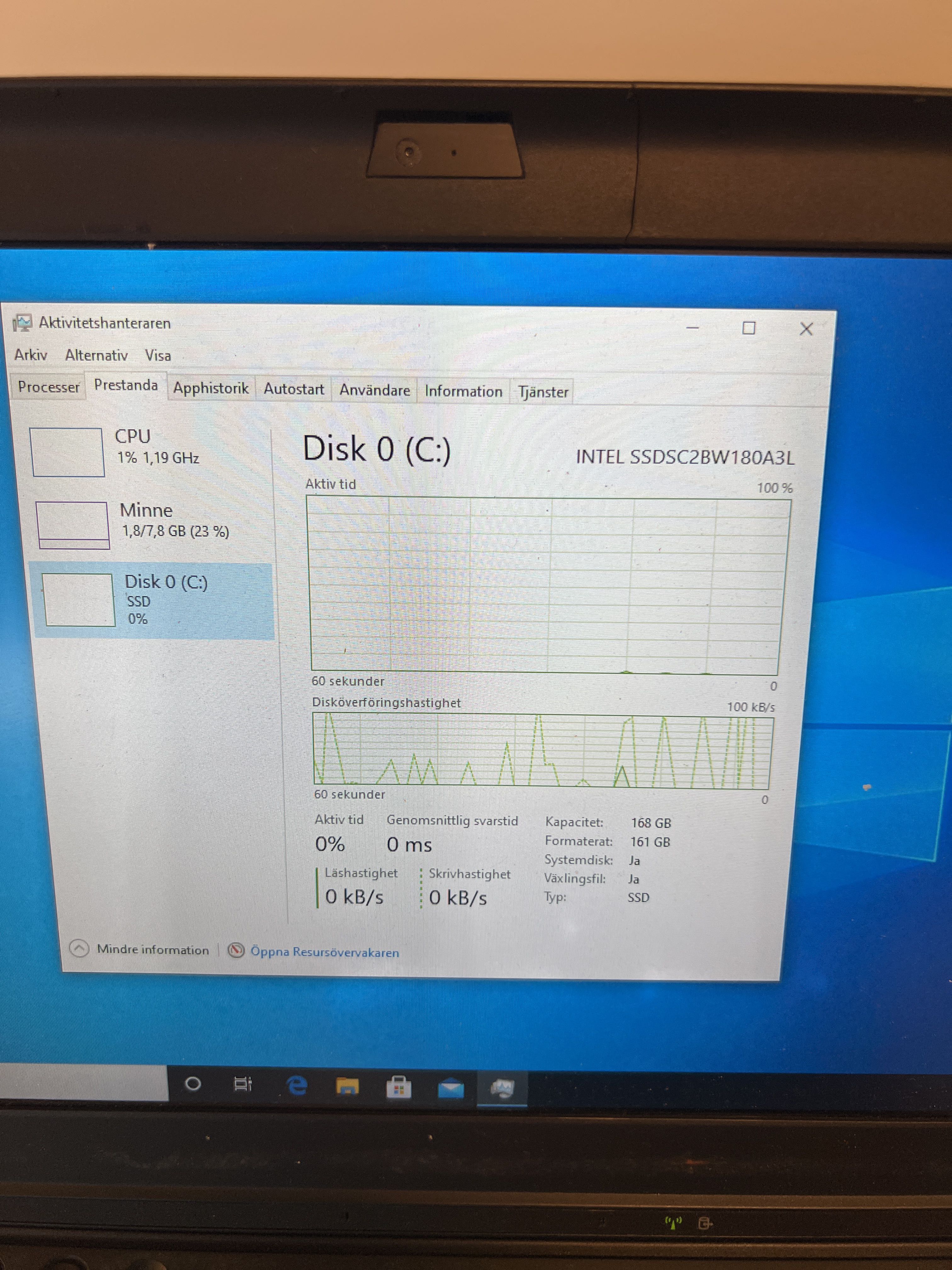Select the CPU performance thumbnail
952x1270 pixels.
[68, 452]
